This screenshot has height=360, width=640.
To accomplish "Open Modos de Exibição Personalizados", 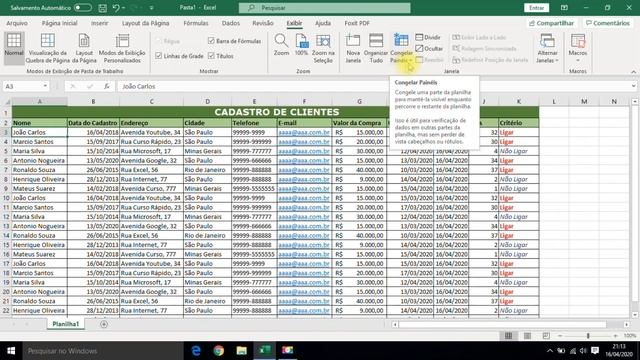I will [122, 48].
